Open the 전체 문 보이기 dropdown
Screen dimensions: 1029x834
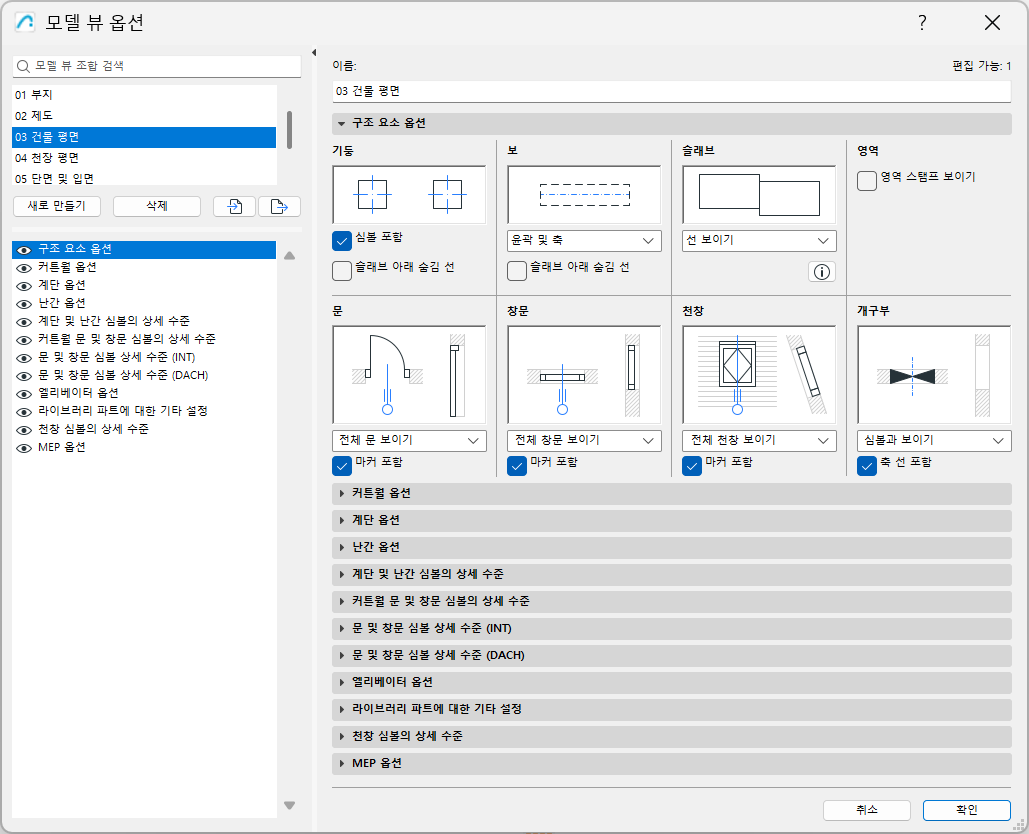point(408,440)
